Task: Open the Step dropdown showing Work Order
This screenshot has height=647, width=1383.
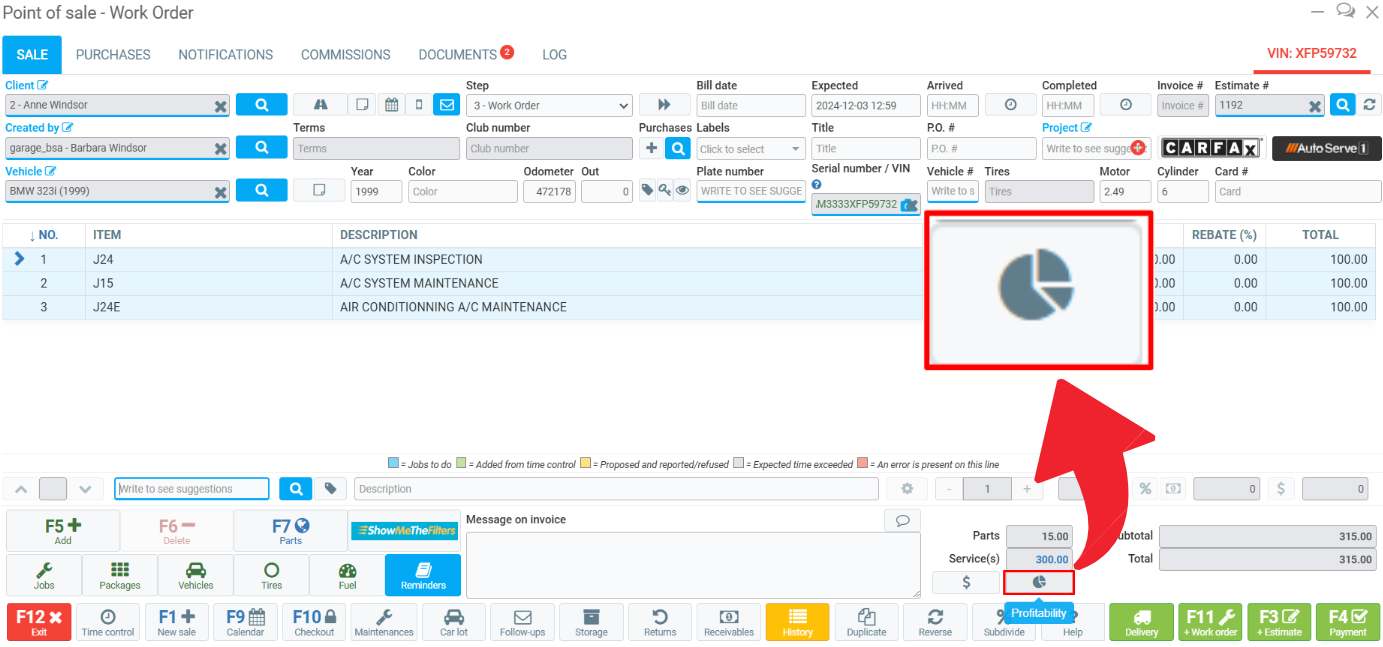Action: click(x=549, y=106)
